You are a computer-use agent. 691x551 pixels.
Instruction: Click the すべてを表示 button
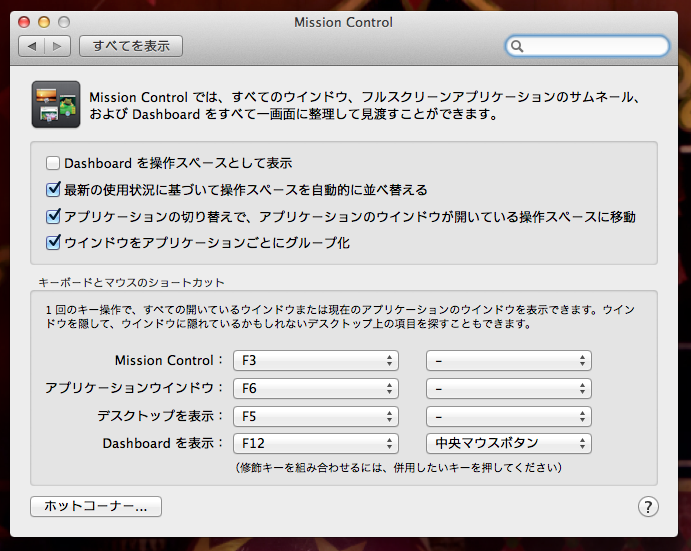pos(131,46)
